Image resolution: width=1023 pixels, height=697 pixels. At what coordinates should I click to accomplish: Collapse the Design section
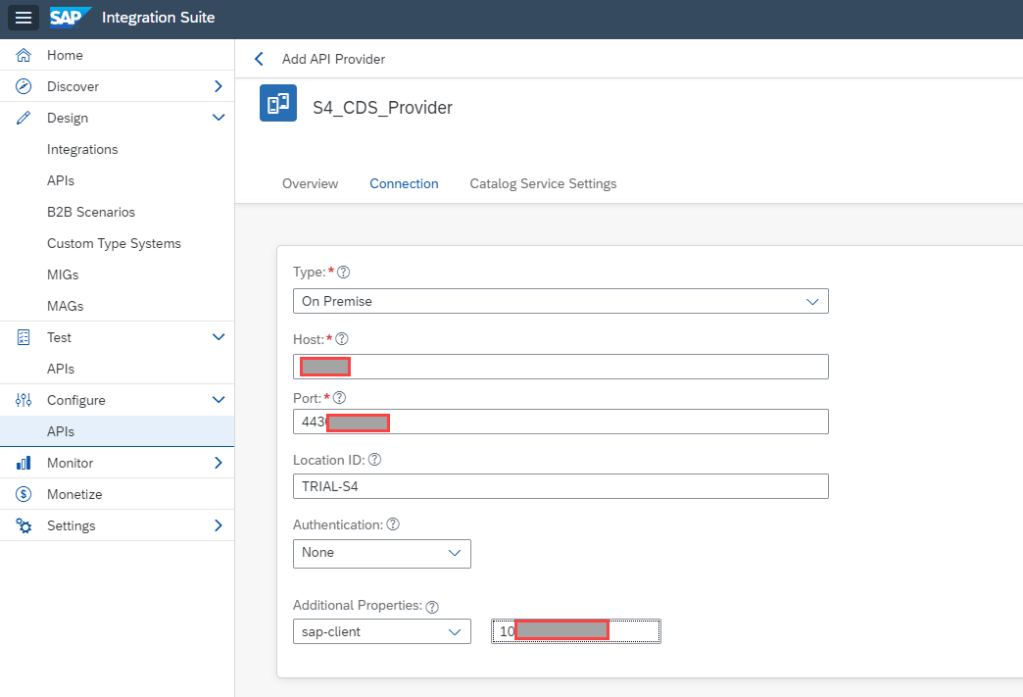click(218, 118)
